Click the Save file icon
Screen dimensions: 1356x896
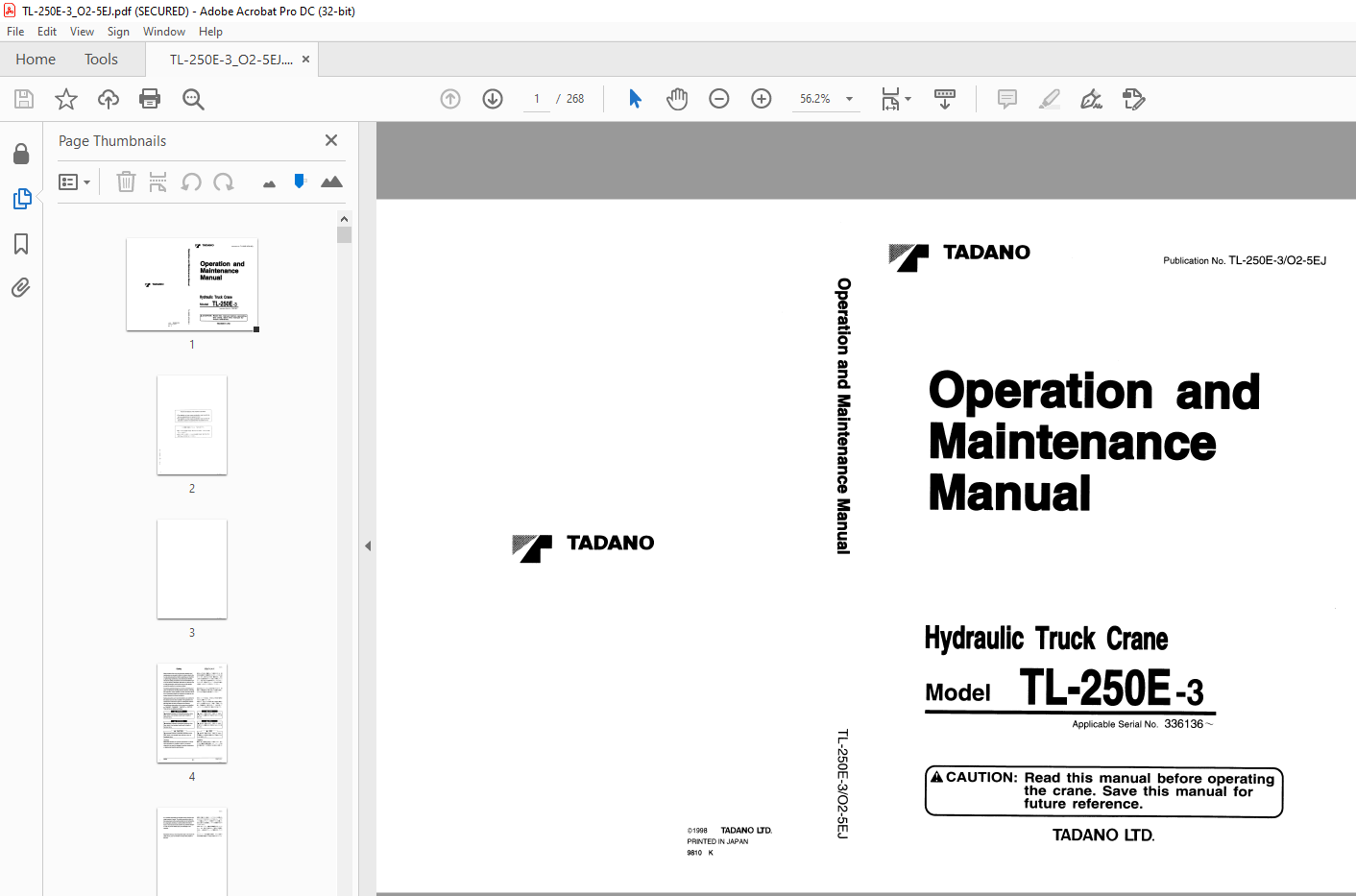tap(24, 99)
